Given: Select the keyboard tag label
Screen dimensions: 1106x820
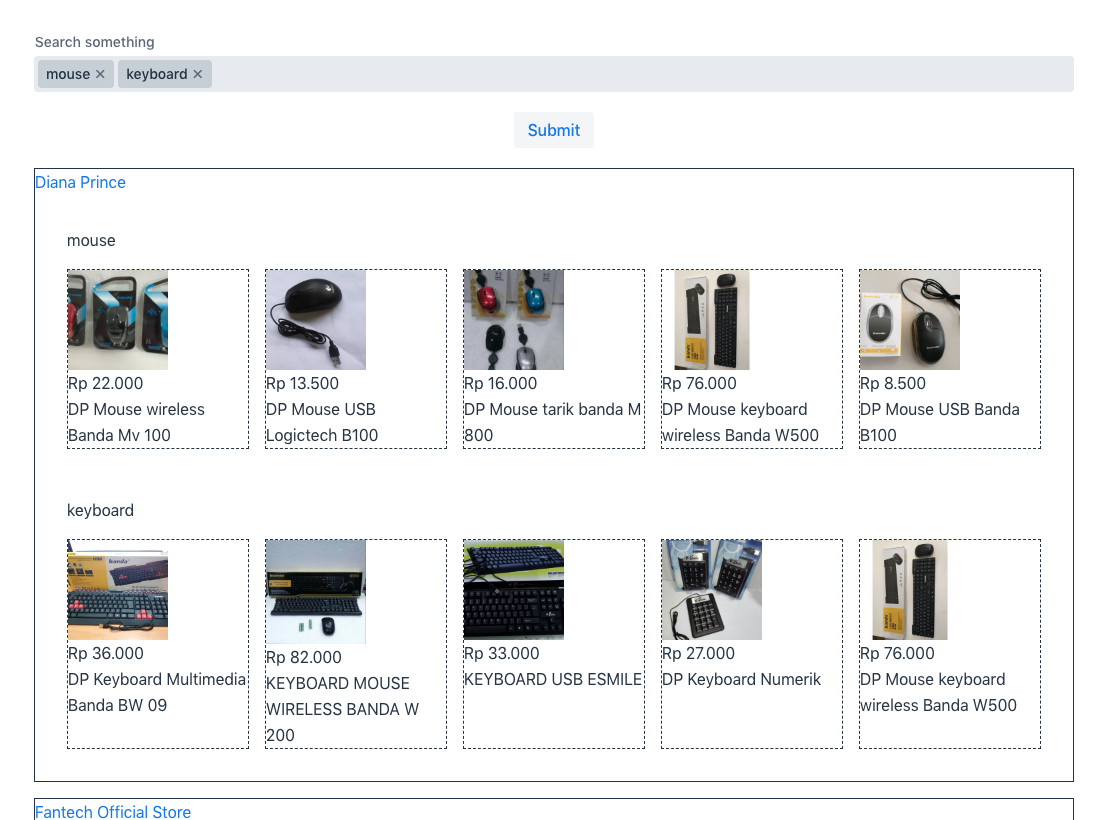Looking at the screenshot, I should (x=157, y=74).
